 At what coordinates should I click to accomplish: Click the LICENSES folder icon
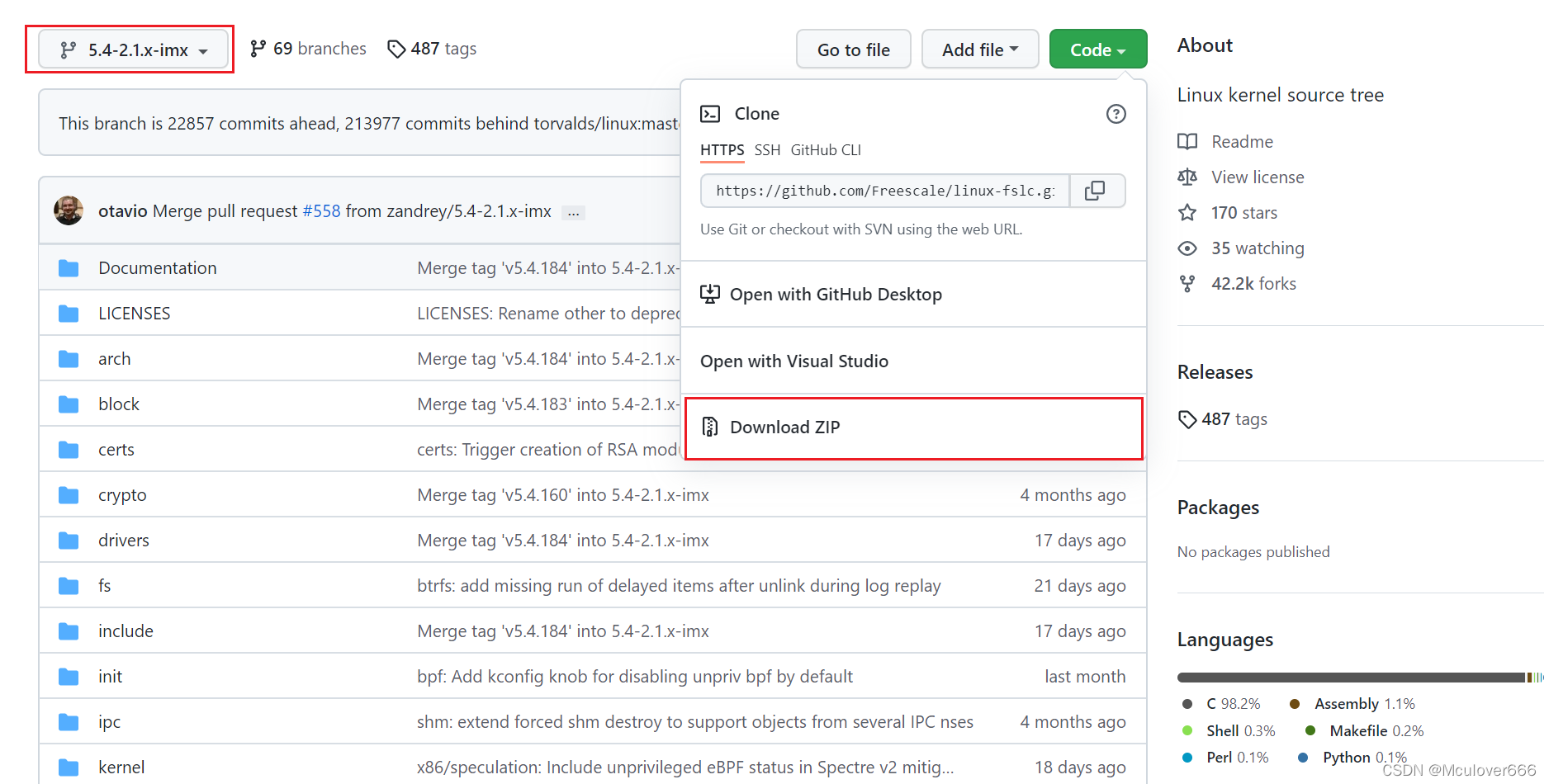pos(69,314)
